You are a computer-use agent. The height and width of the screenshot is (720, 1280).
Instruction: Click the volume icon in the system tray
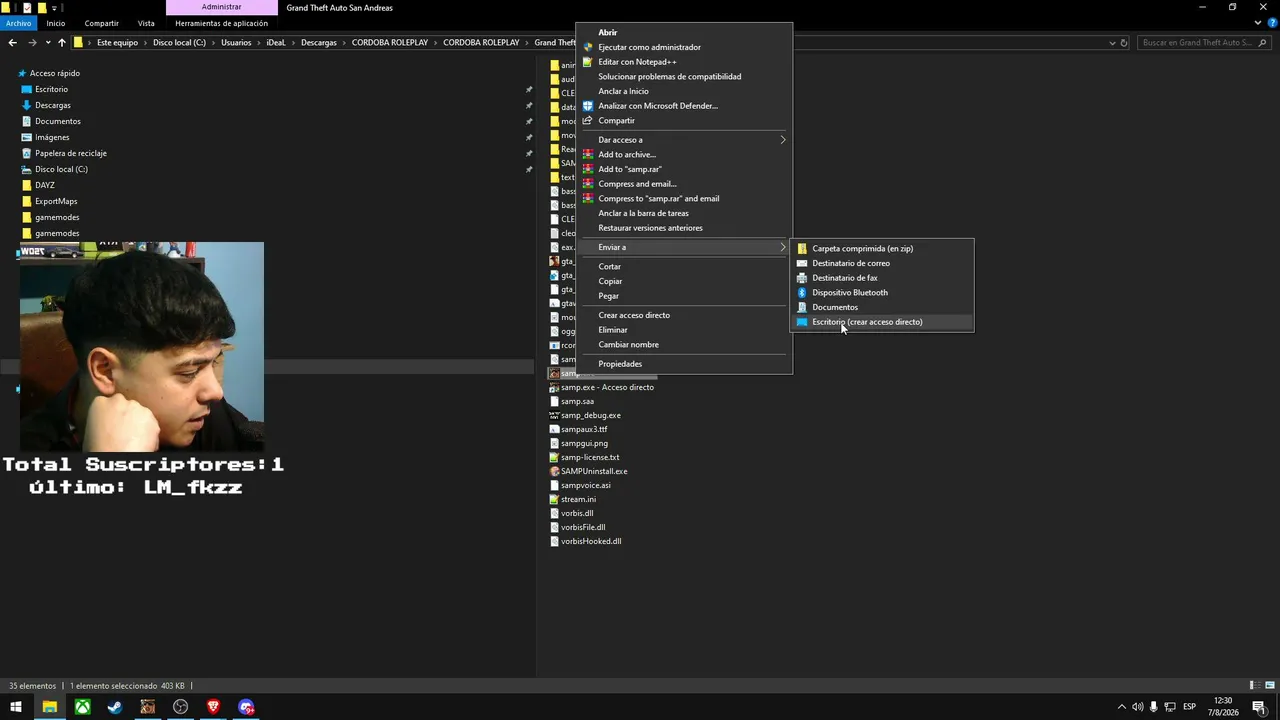tap(1137, 707)
